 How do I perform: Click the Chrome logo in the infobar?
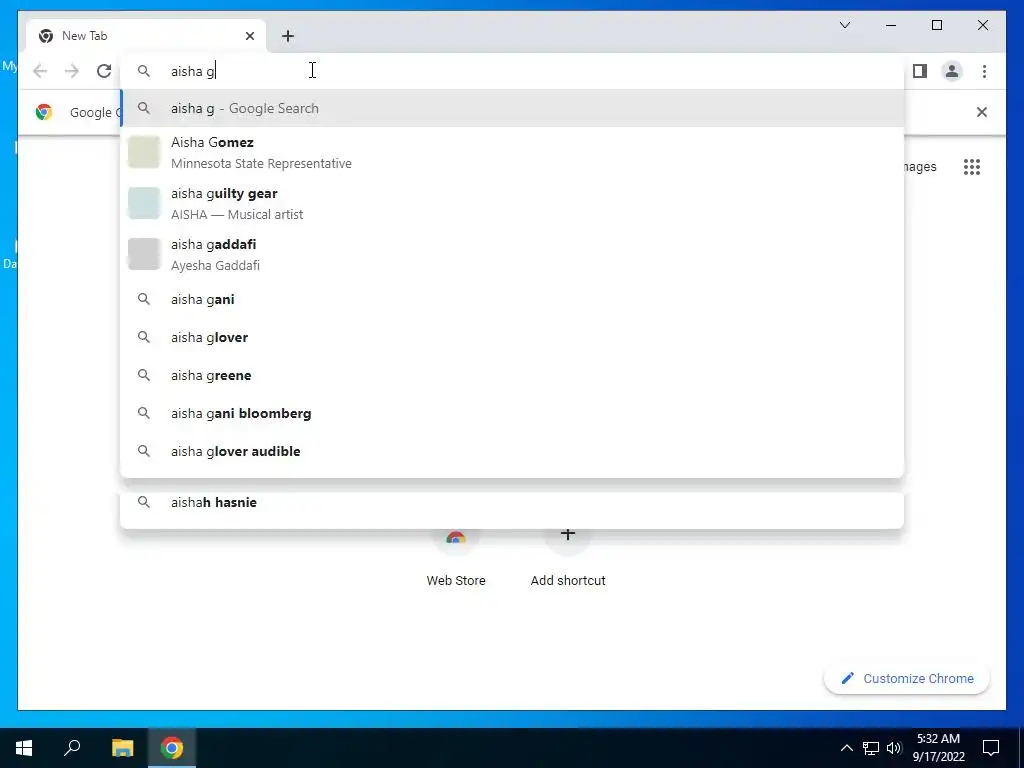(x=44, y=112)
